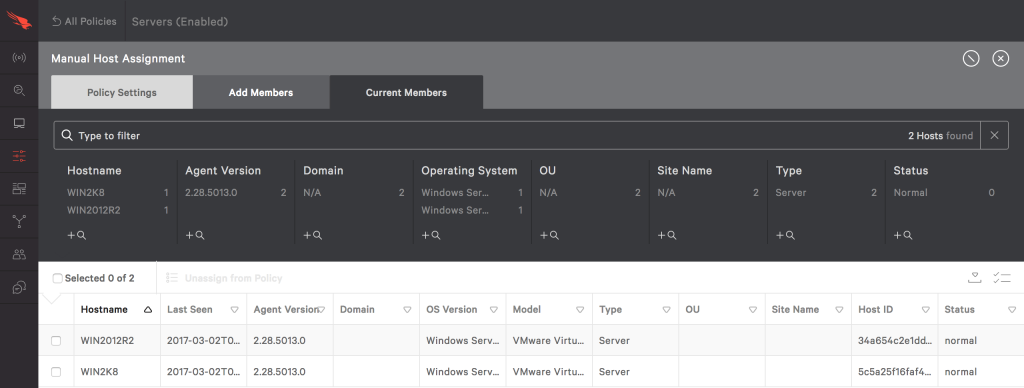Image resolution: width=1024 pixels, height=388 pixels.
Task: Open the Model column dropdown
Action: click(580, 310)
